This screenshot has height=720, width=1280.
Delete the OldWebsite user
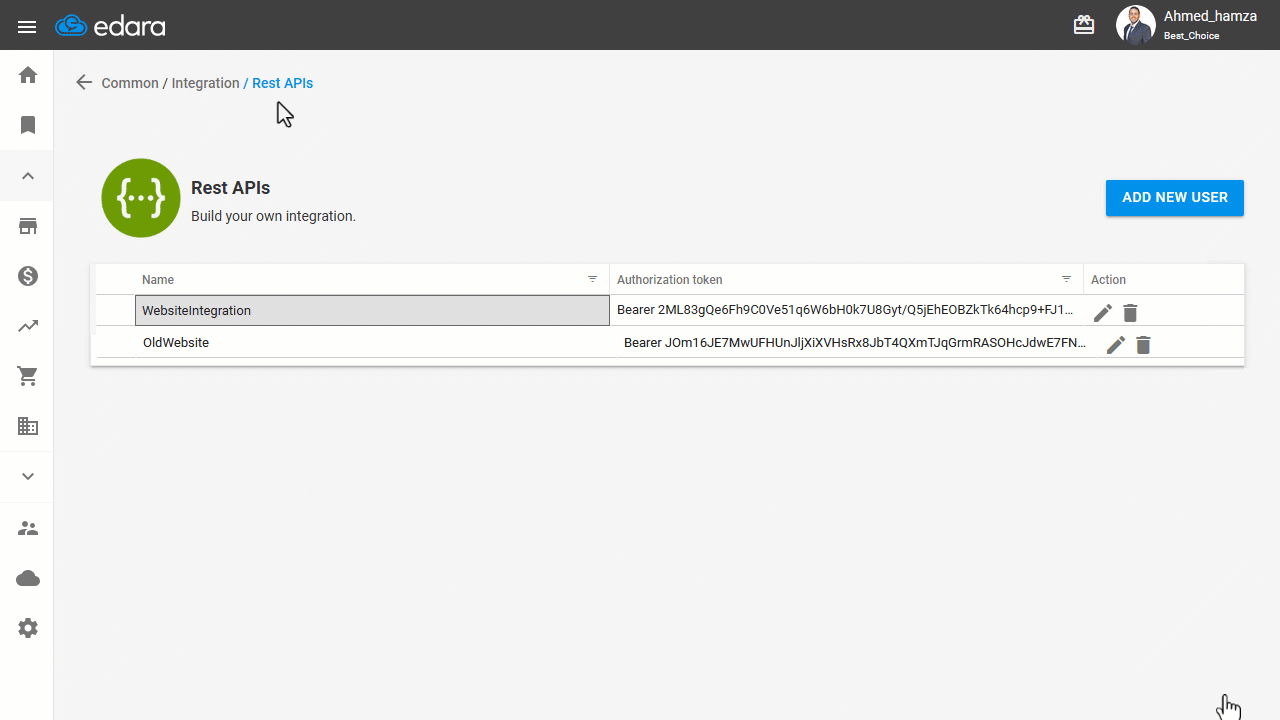click(1143, 345)
